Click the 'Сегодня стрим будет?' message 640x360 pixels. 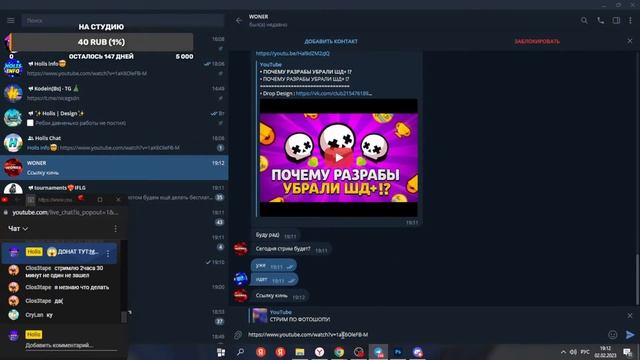click(291, 249)
